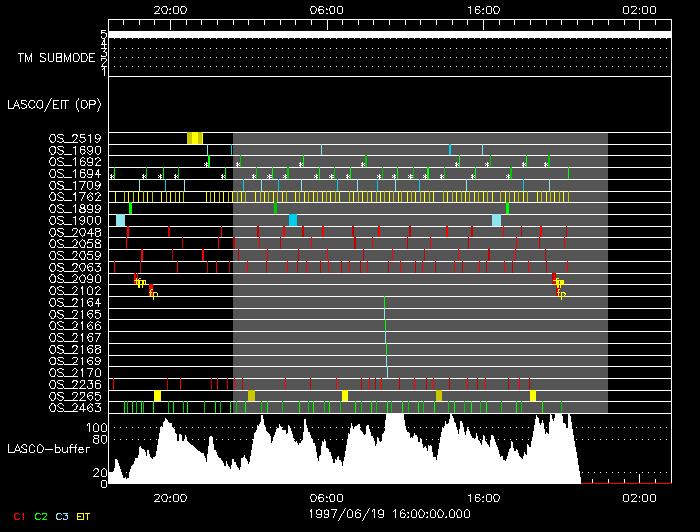
Task: Select leftmost yellow block in OS_2265 row
Action: 158,396
